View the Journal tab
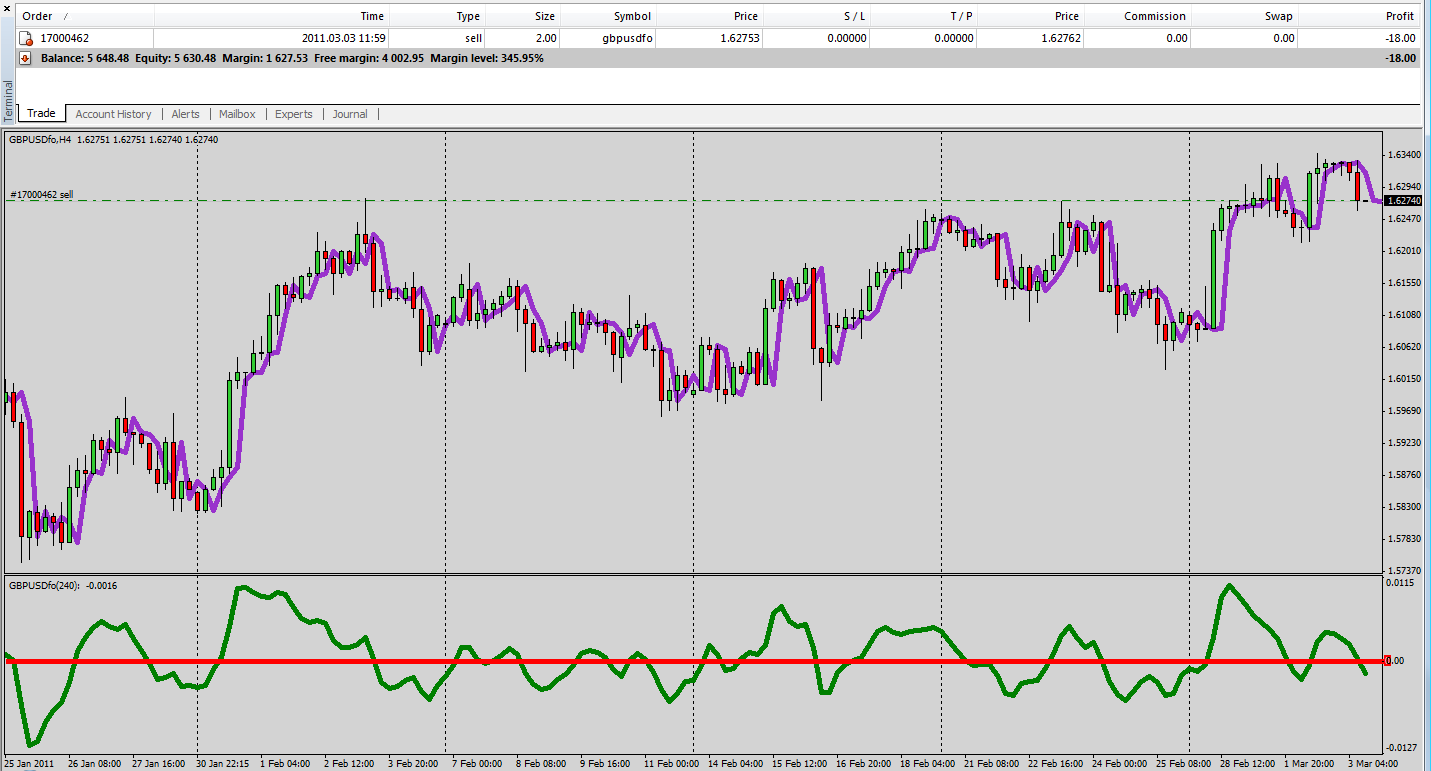 click(x=350, y=114)
